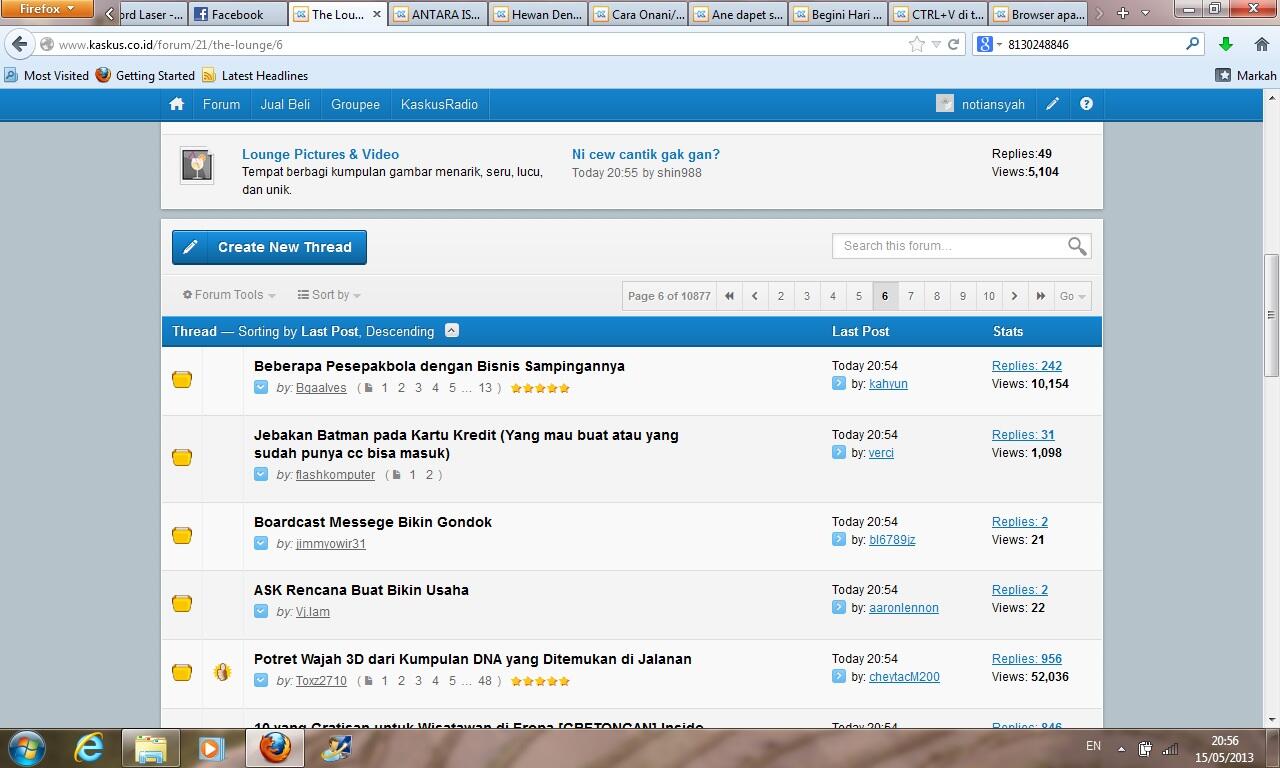Go to next page arrow in pagination

[1014, 296]
